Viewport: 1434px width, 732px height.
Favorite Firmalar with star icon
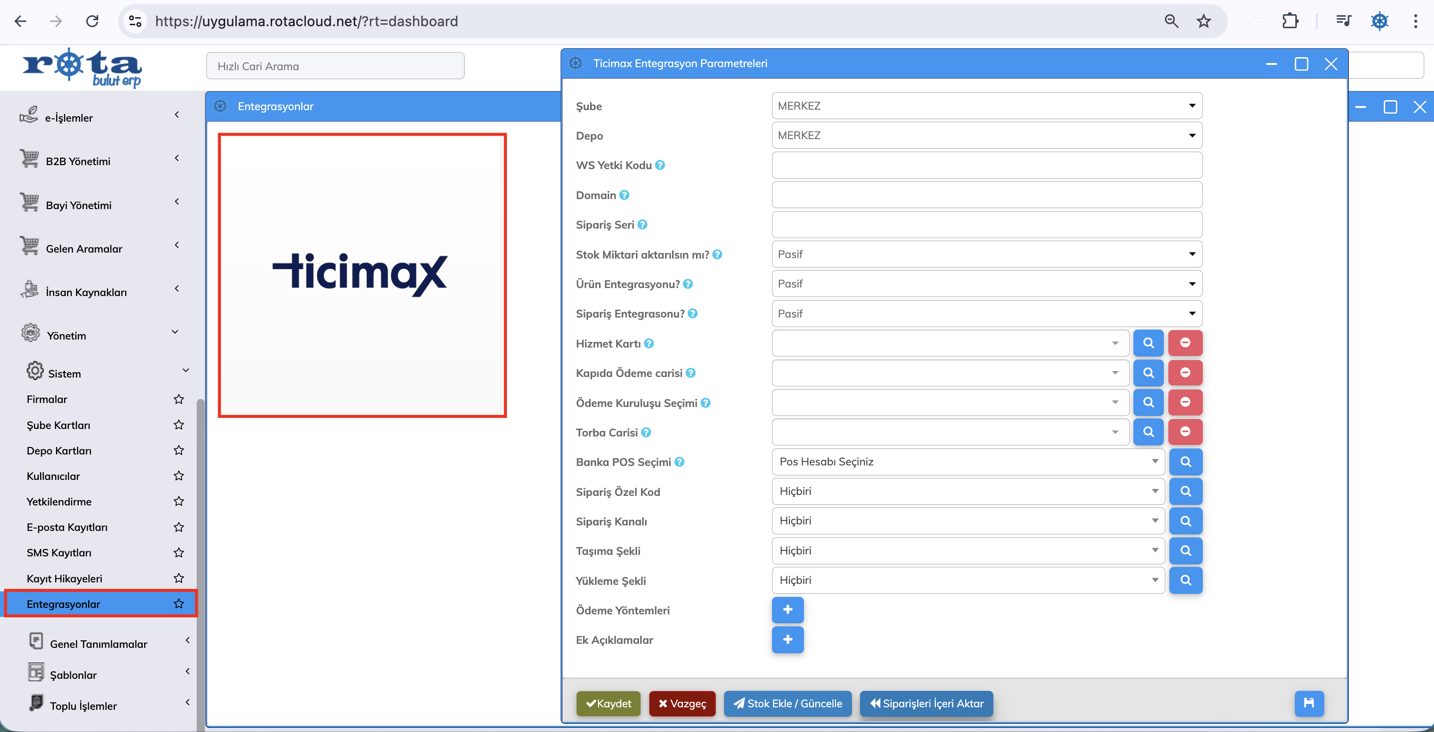179,399
